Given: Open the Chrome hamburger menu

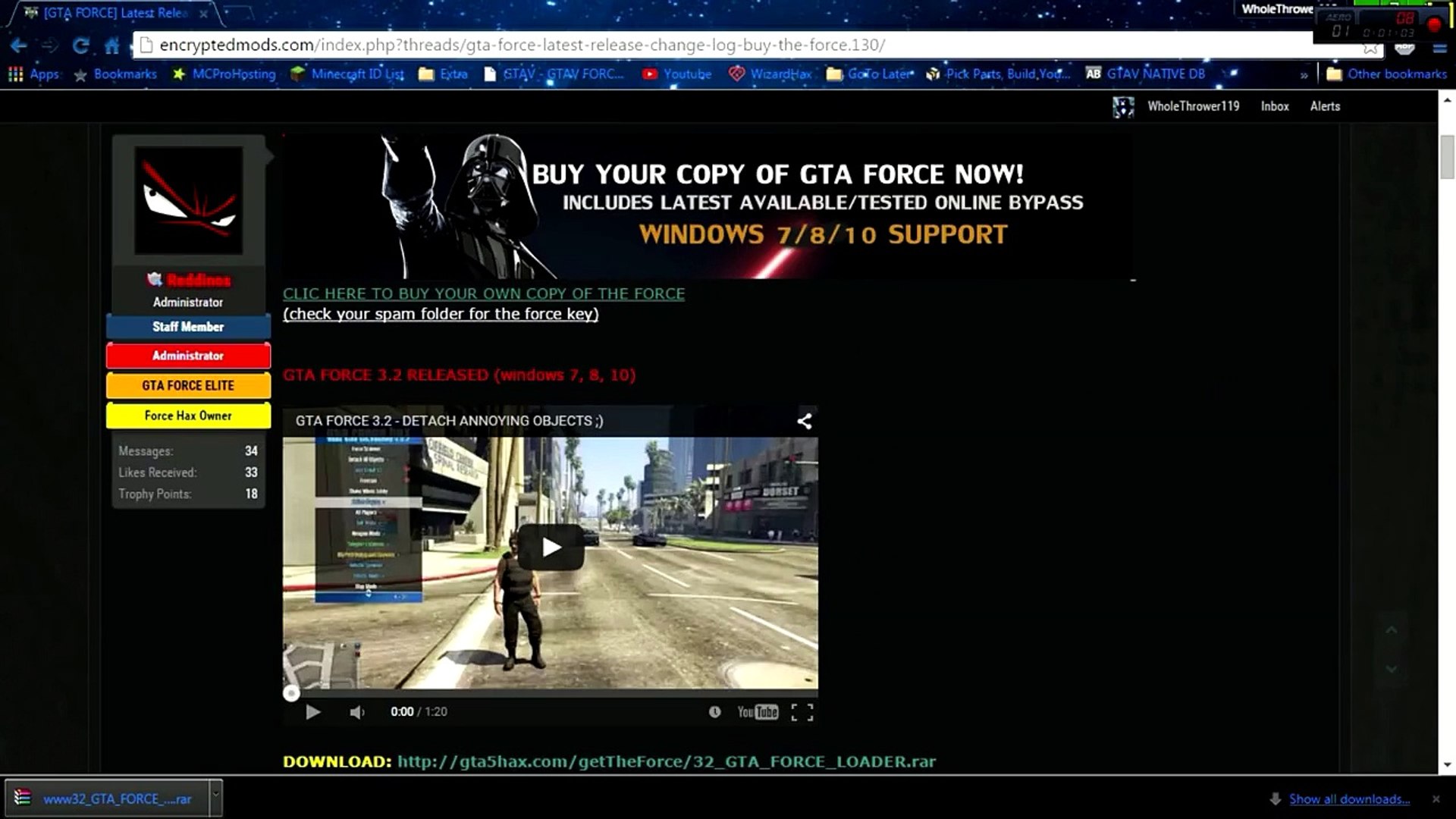Looking at the screenshot, I should (x=1439, y=48).
